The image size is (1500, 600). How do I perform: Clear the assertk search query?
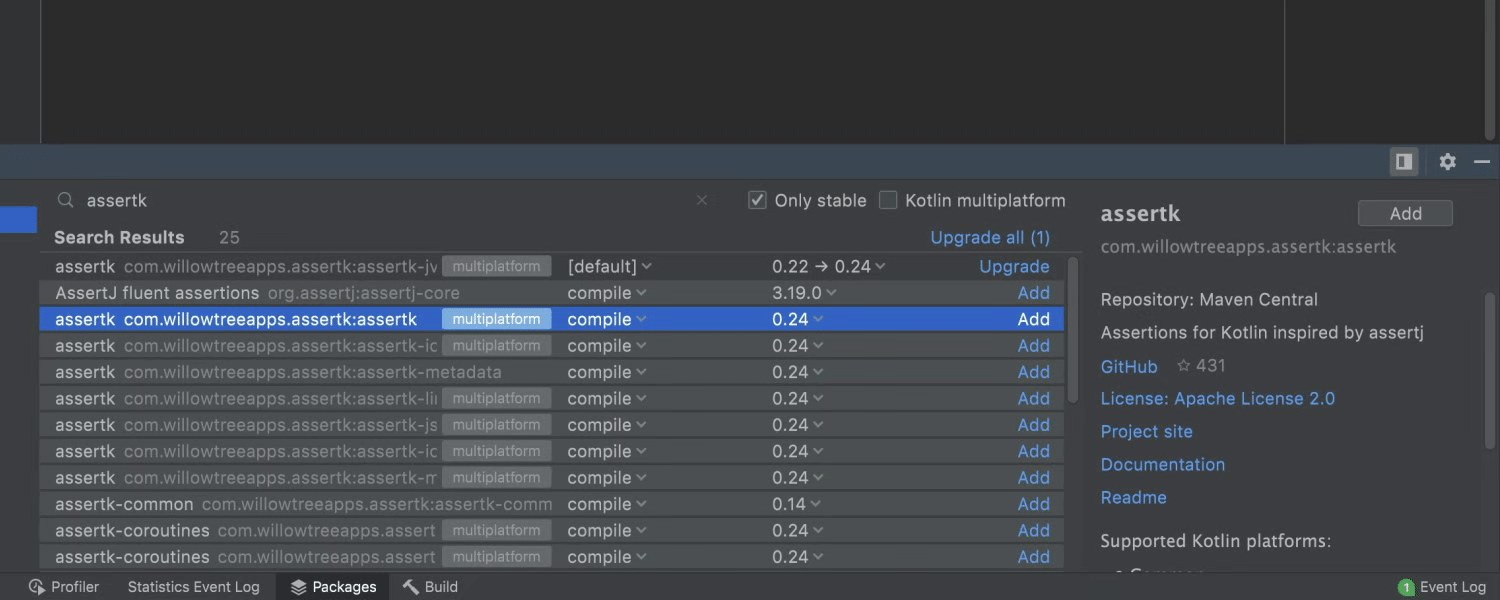point(702,200)
